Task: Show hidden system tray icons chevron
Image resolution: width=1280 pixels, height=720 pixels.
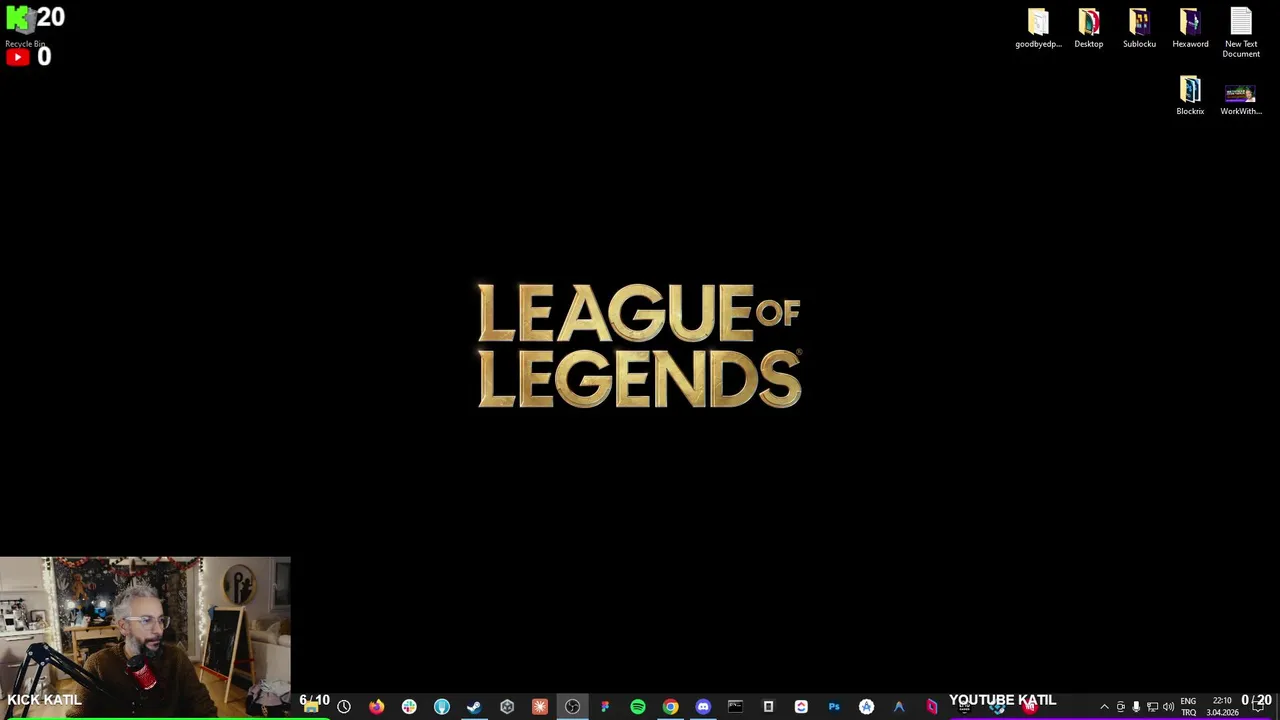Action: coord(1104,707)
